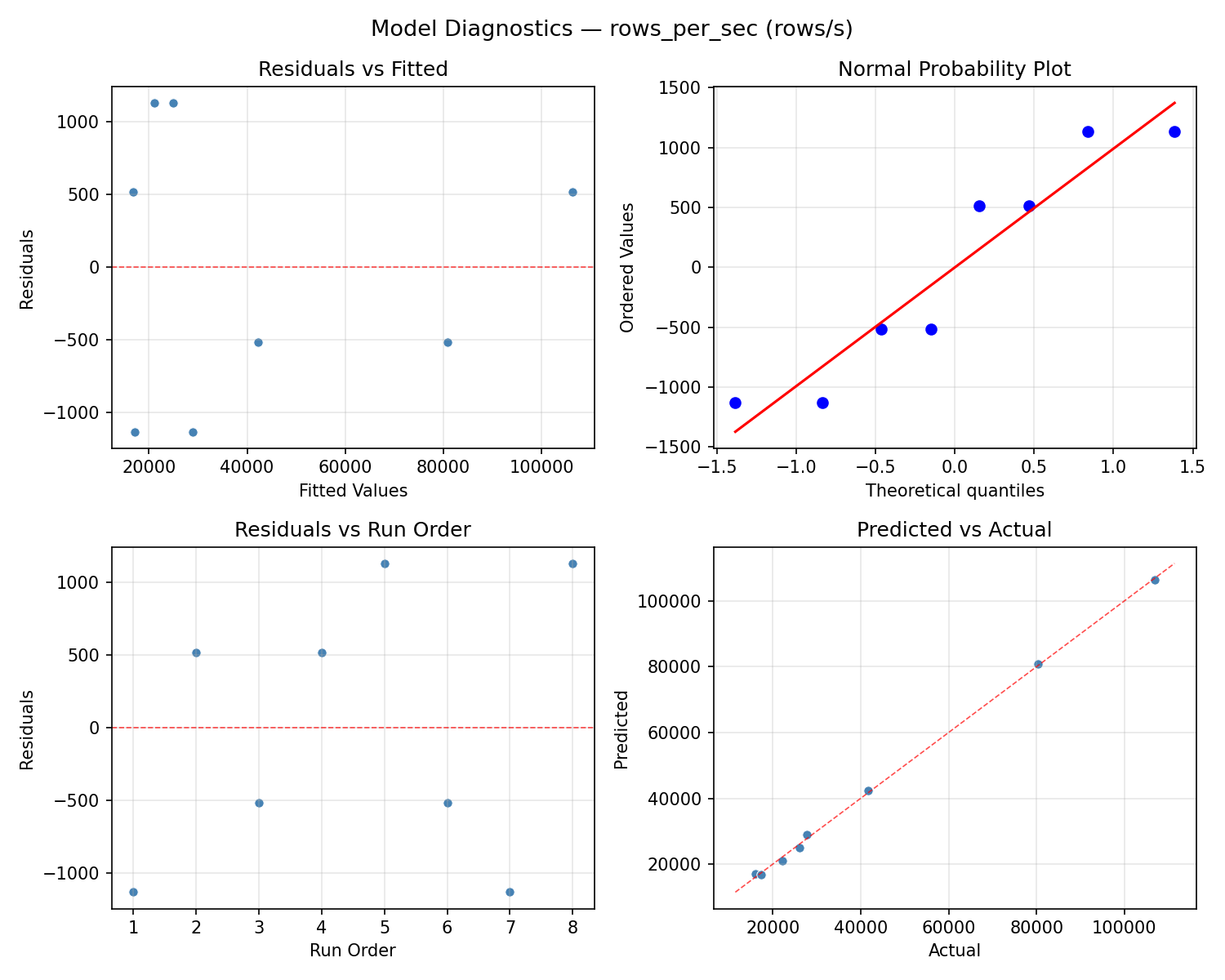The image size is (1225, 980).
Task: Click the Theoretical quantiles axis label
Action: (x=955, y=491)
